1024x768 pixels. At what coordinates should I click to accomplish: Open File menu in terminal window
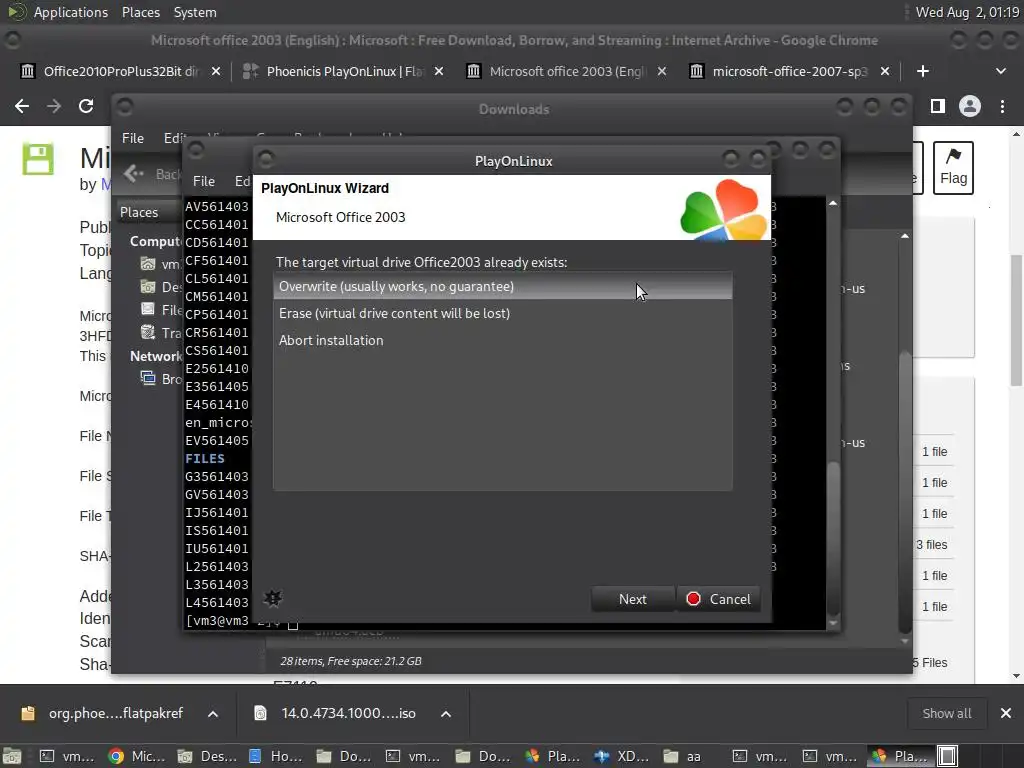(204, 182)
